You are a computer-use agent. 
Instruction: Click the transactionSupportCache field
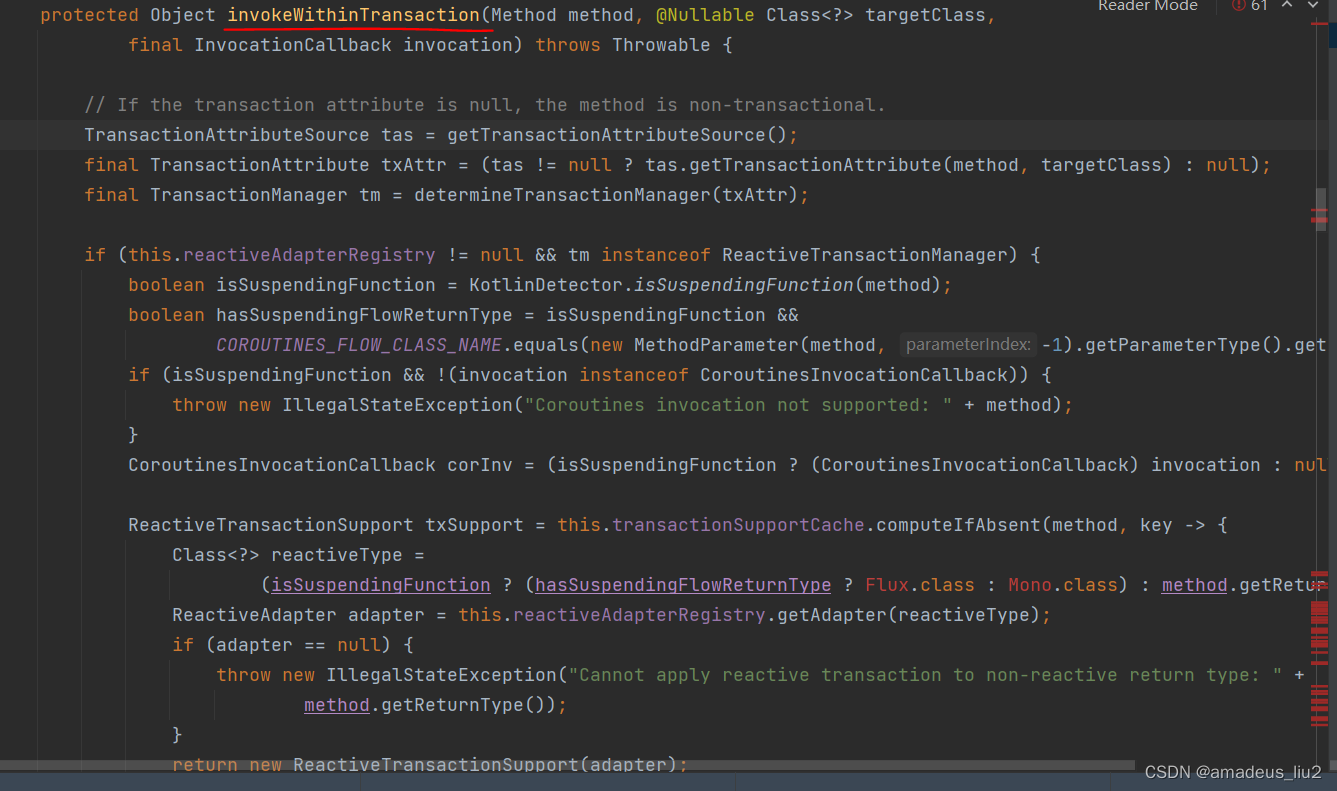[738, 525]
